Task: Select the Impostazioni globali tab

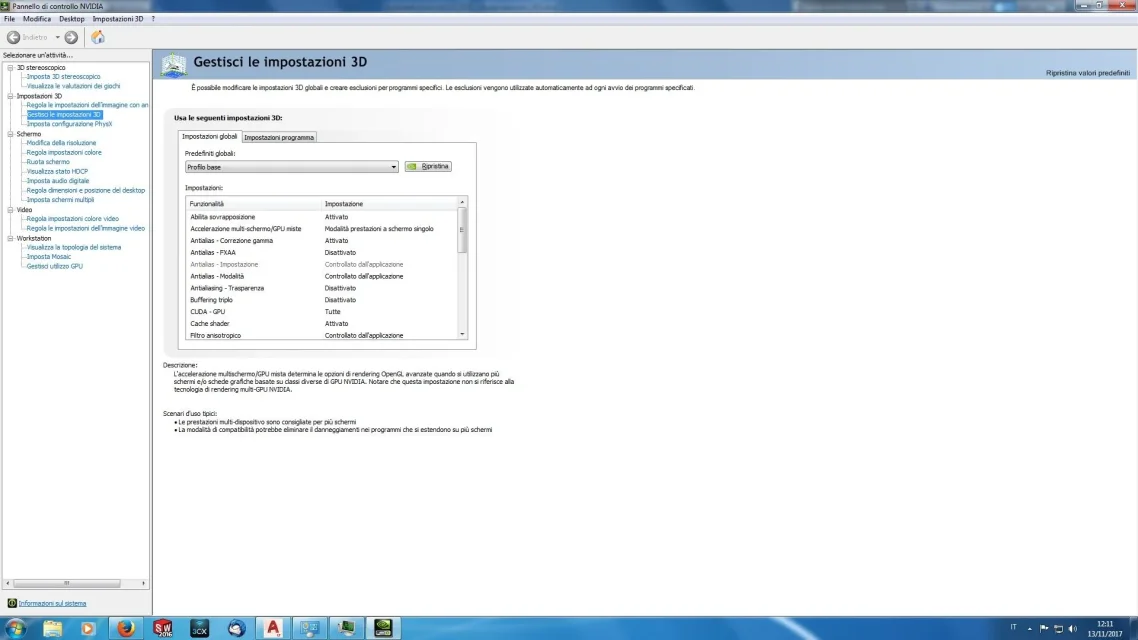Action: [x=210, y=136]
